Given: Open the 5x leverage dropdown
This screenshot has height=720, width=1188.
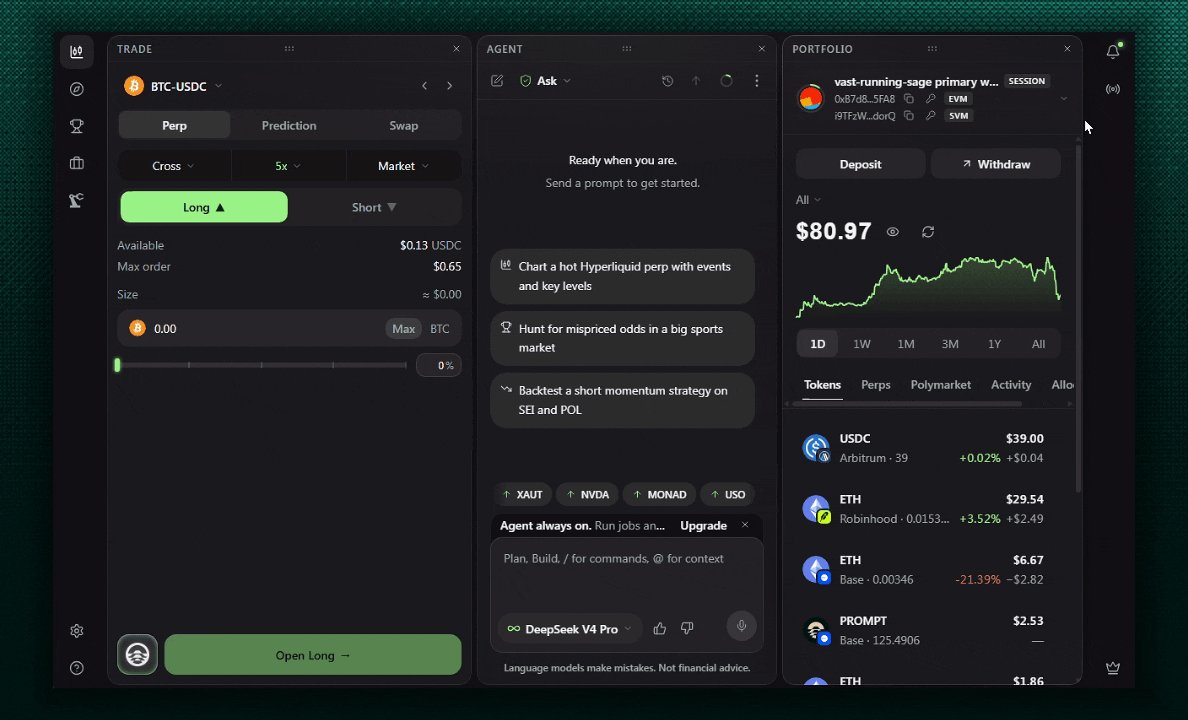Looking at the screenshot, I should pyautogui.click(x=288, y=166).
